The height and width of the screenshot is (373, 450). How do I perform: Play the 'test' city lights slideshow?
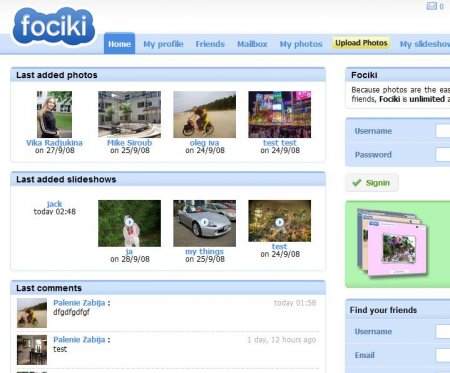[279, 221]
